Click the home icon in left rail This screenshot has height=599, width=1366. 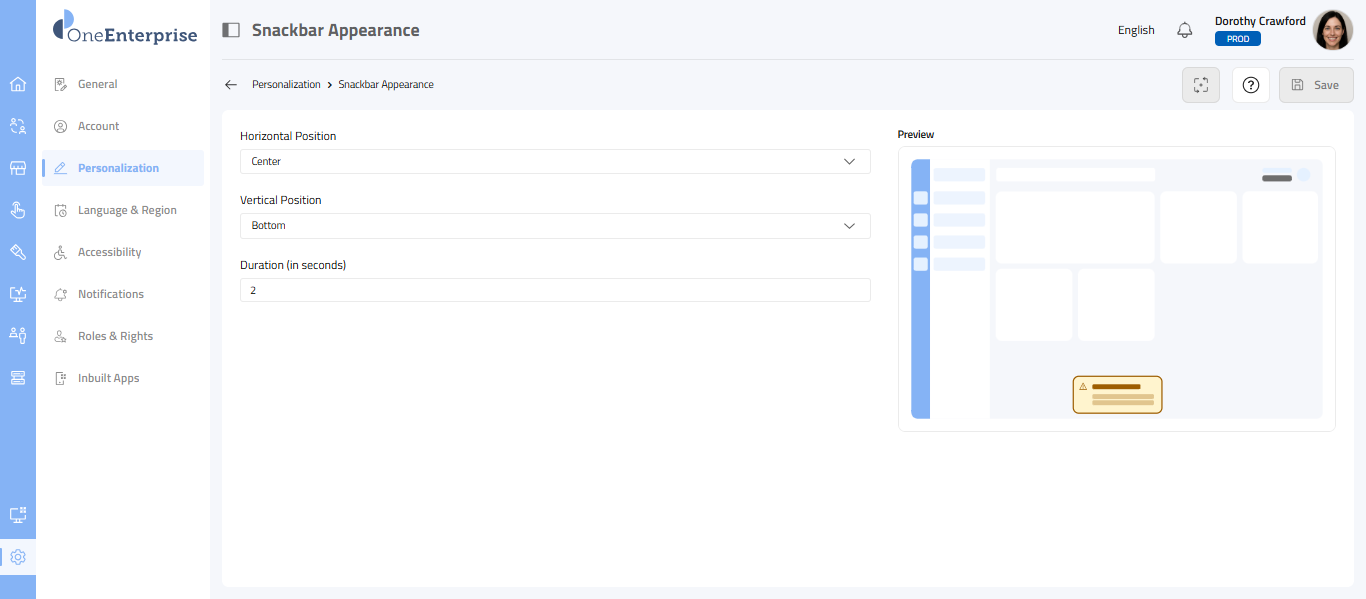pyautogui.click(x=18, y=84)
